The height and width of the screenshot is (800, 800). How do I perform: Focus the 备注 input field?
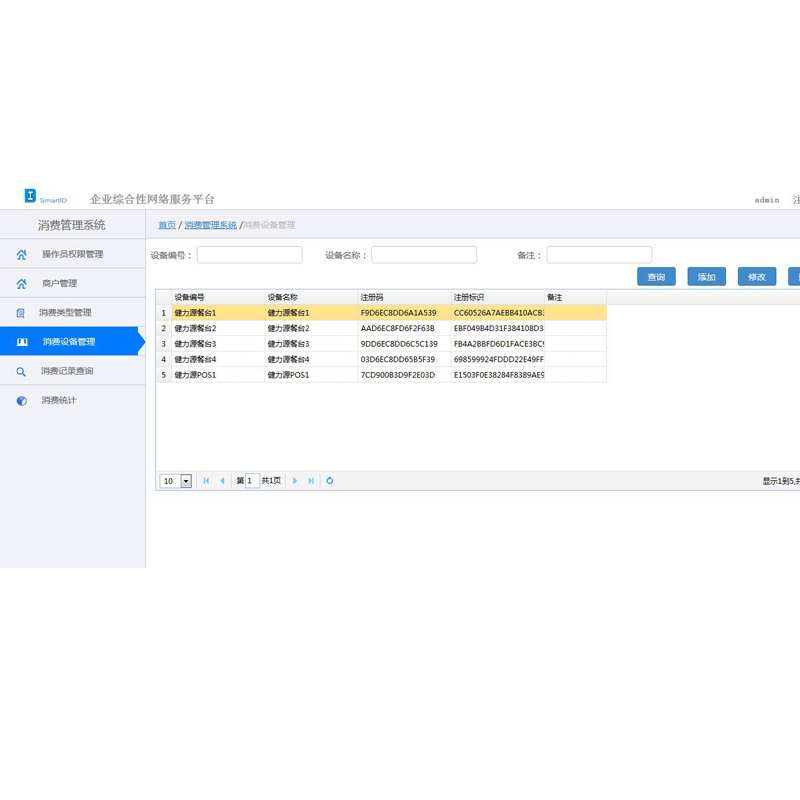pos(599,255)
